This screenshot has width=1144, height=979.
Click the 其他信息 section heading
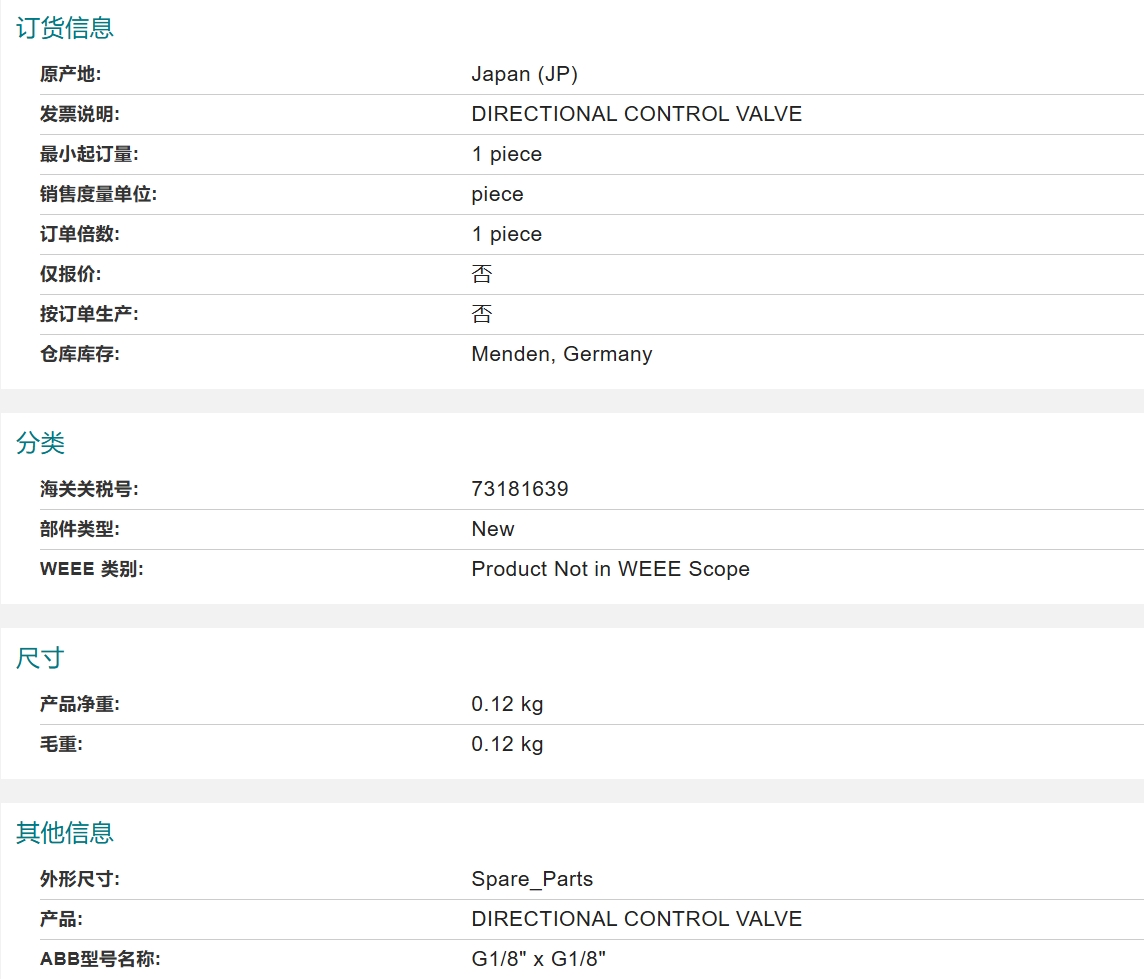click(65, 833)
